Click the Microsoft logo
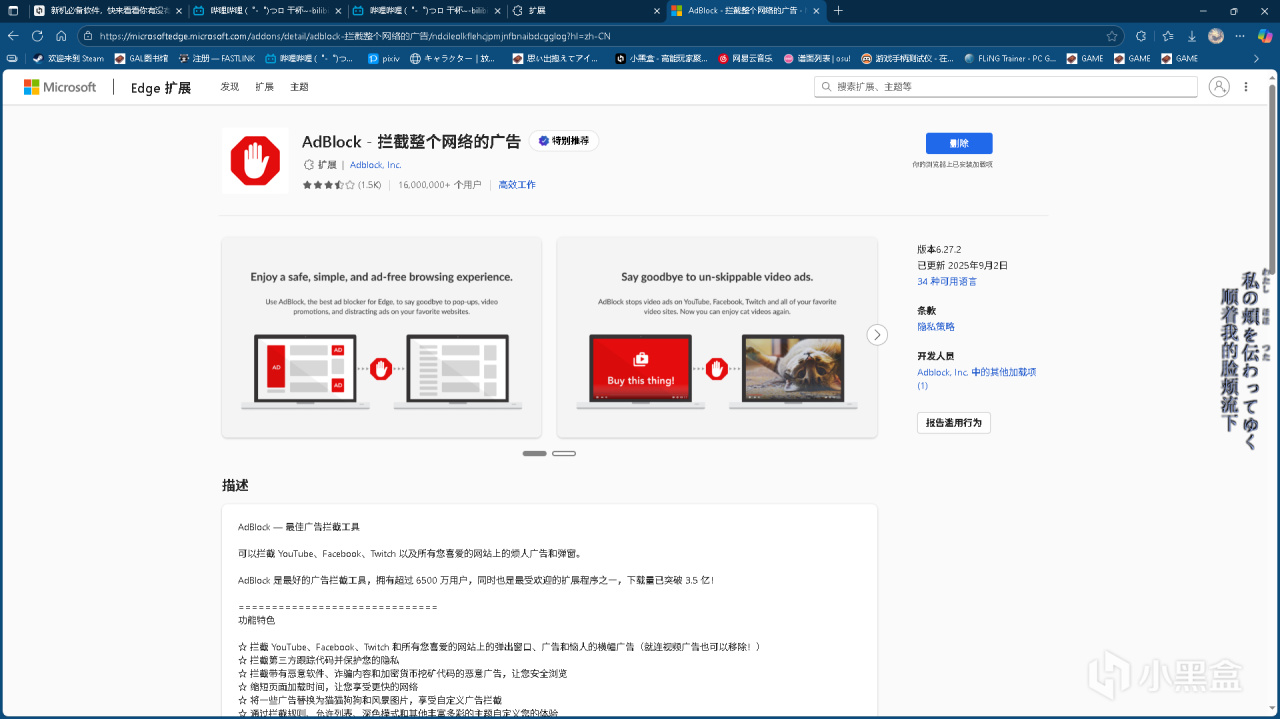This screenshot has height=719, width=1280. 60,87
